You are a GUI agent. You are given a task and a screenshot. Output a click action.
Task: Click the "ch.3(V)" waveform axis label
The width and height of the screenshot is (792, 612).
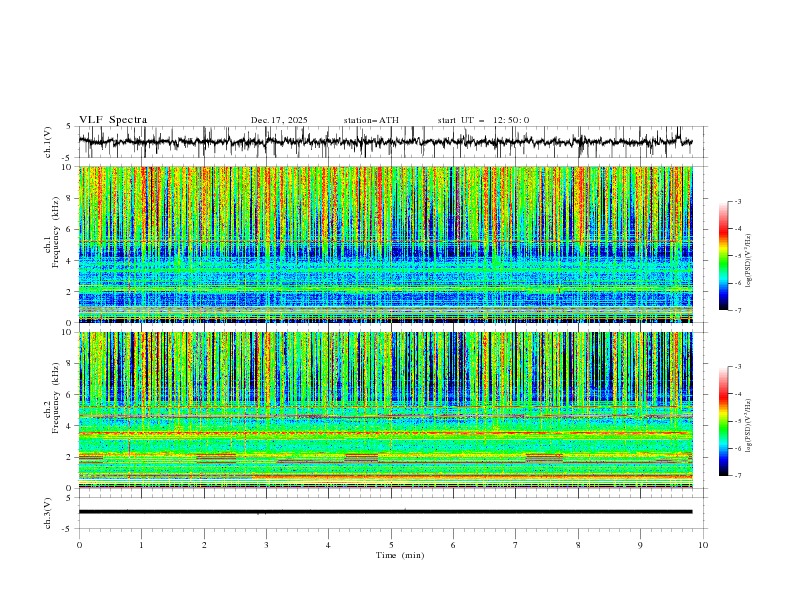48,511
